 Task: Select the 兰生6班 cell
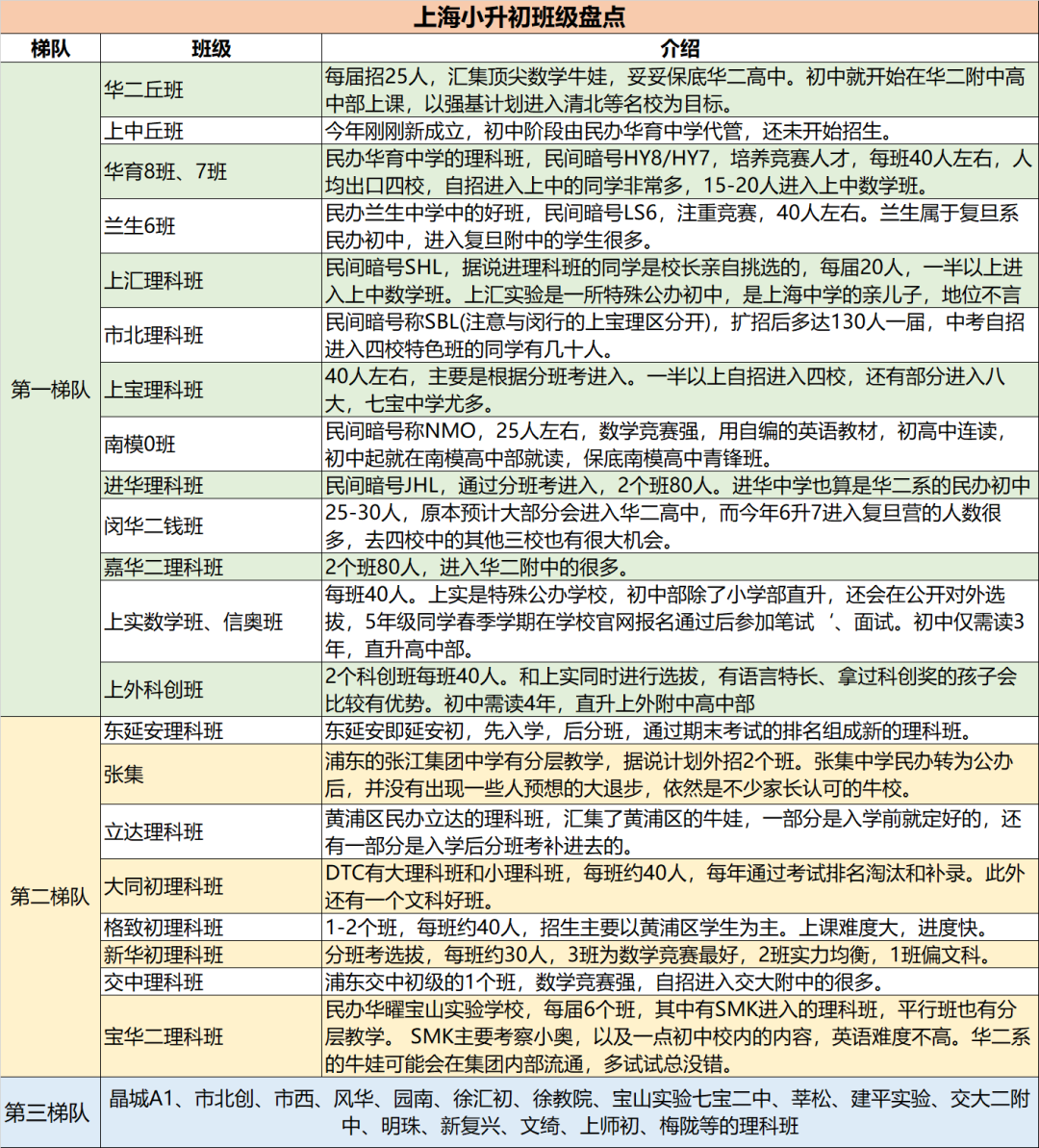click(x=211, y=226)
